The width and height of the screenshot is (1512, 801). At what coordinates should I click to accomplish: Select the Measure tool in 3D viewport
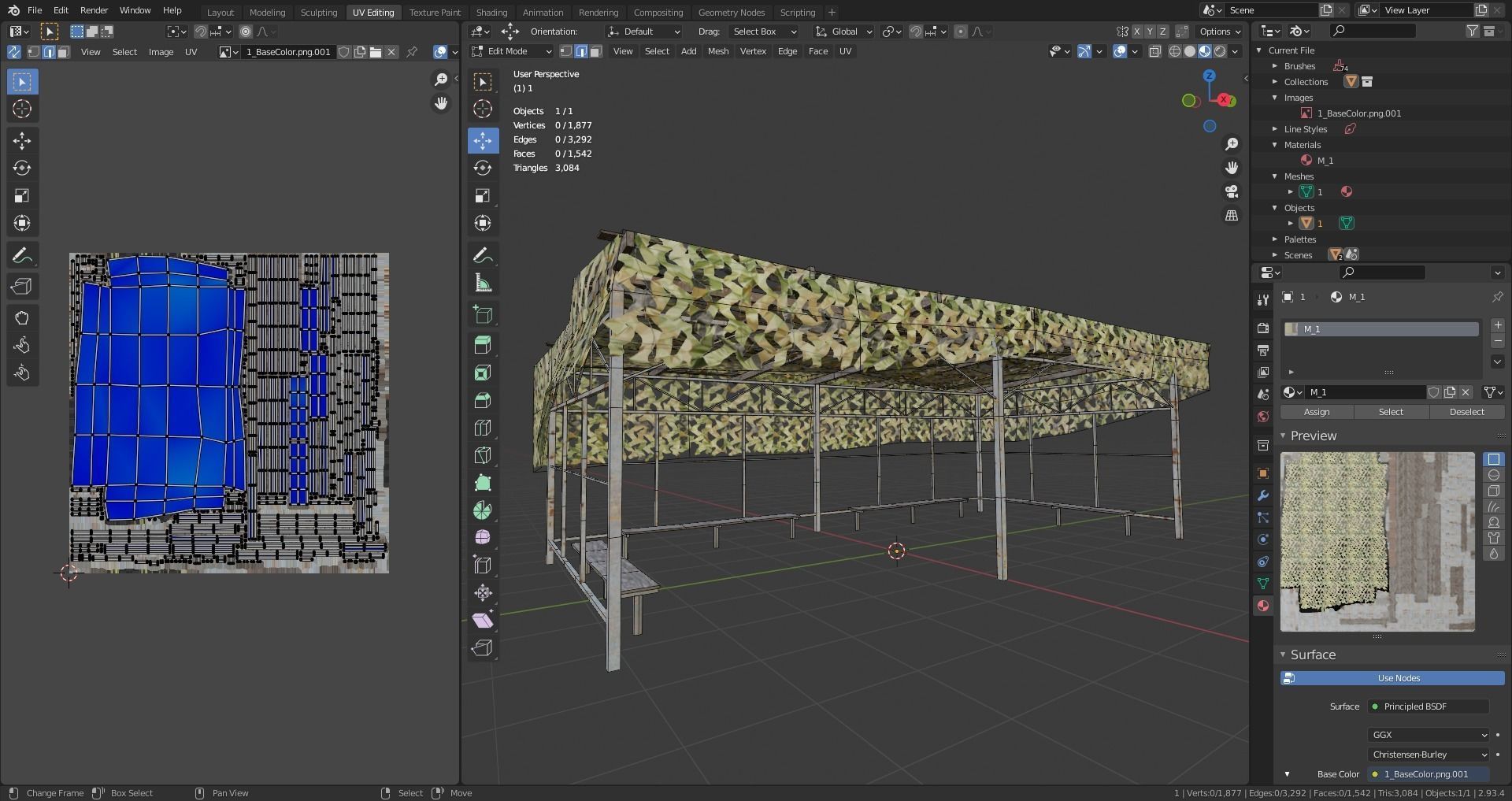pyautogui.click(x=483, y=283)
